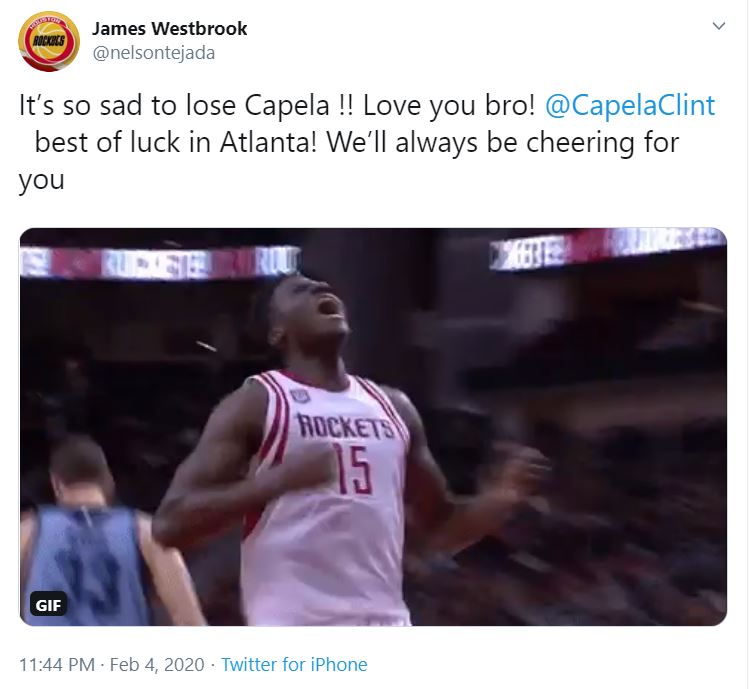Click the final word "you" of the tweet
The width and height of the screenshot is (749, 689).
tap(42, 181)
